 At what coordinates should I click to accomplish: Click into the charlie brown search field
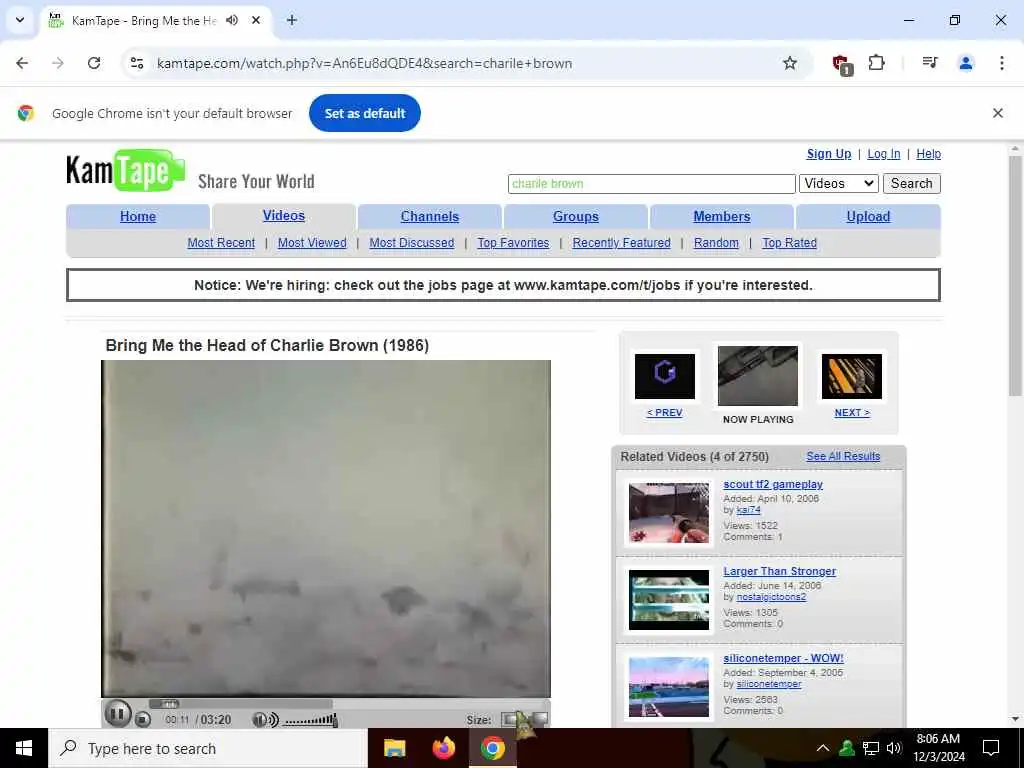pyautogui.click(x=651, y=184)
